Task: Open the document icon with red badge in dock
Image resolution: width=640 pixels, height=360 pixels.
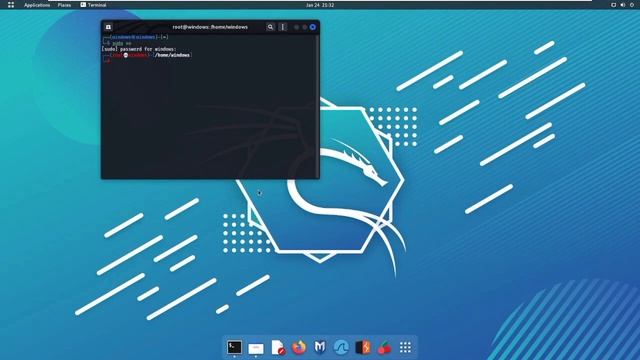Action: [278, 347]
